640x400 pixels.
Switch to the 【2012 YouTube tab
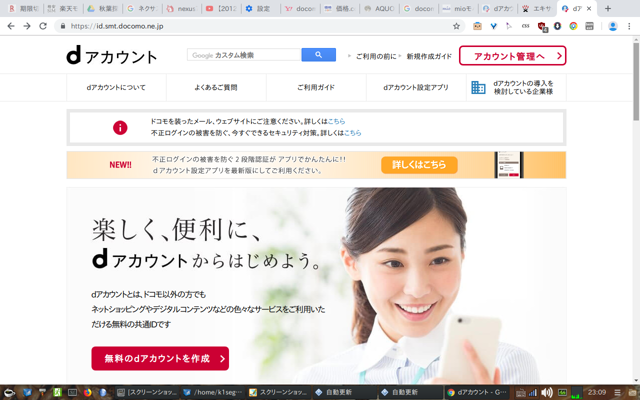point(221,8)
